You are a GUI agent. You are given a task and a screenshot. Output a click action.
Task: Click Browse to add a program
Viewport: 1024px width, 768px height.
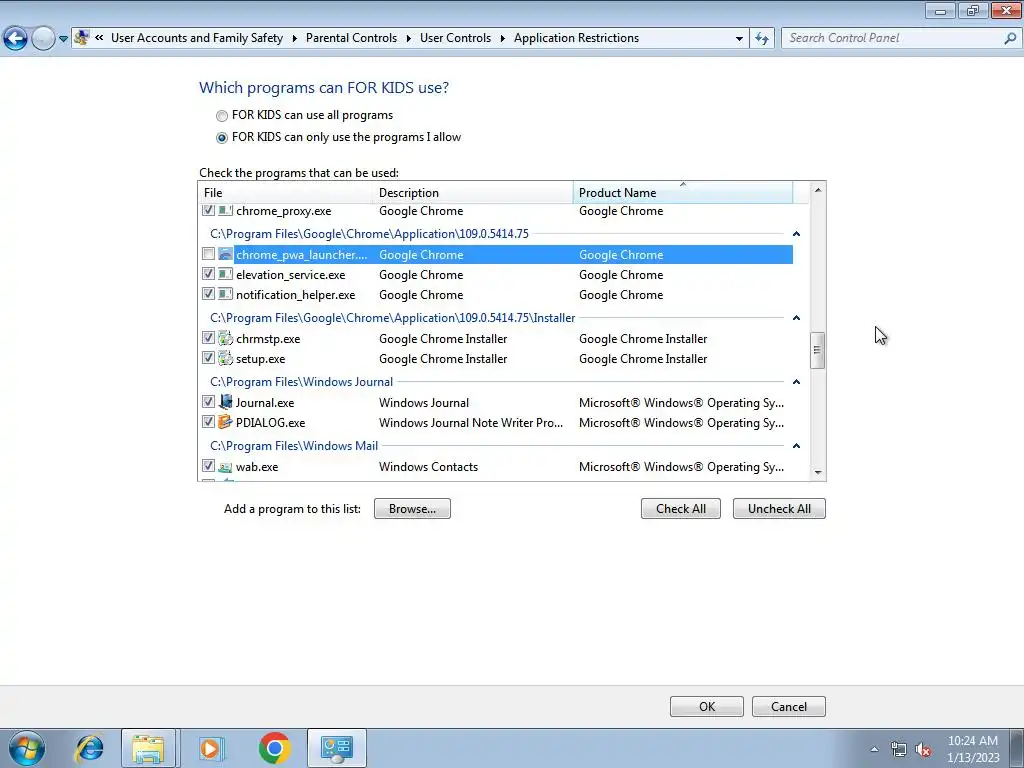[x=412, y=509]
